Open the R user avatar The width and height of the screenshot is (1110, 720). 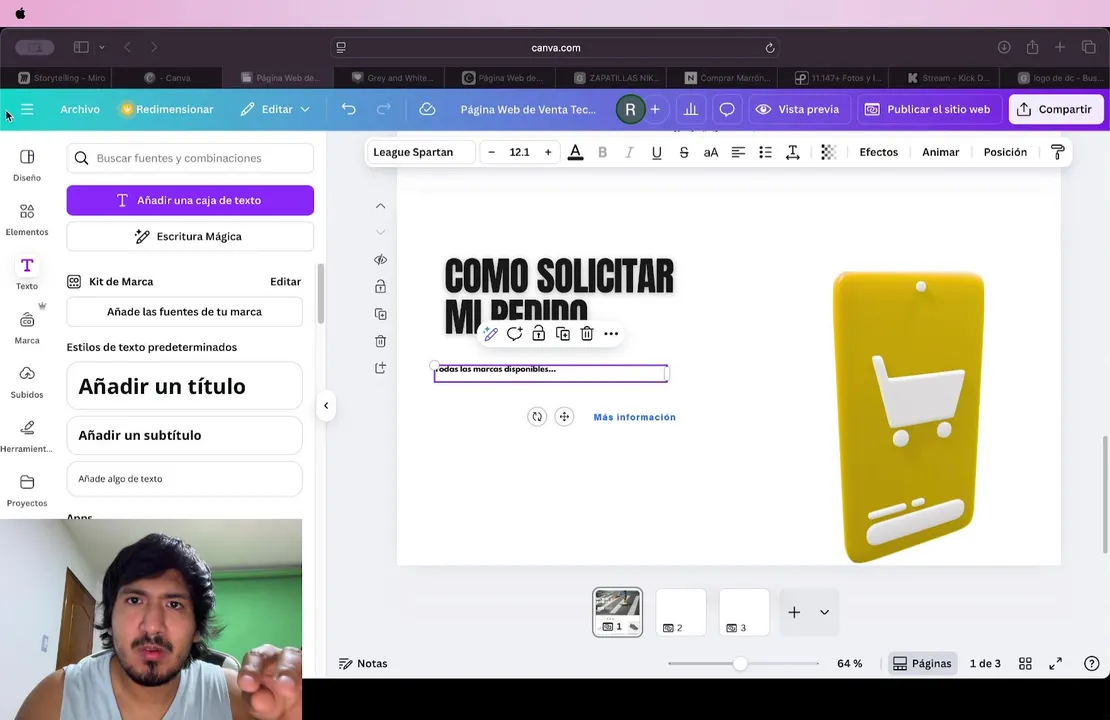click(630, 109)
